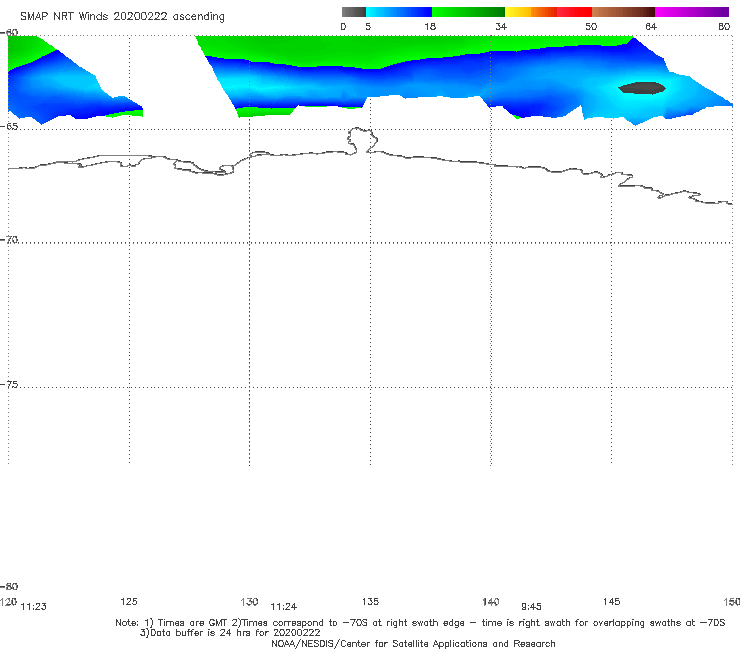
Task: Pick the green segment of the colorbar
Action: click(468, 12)
